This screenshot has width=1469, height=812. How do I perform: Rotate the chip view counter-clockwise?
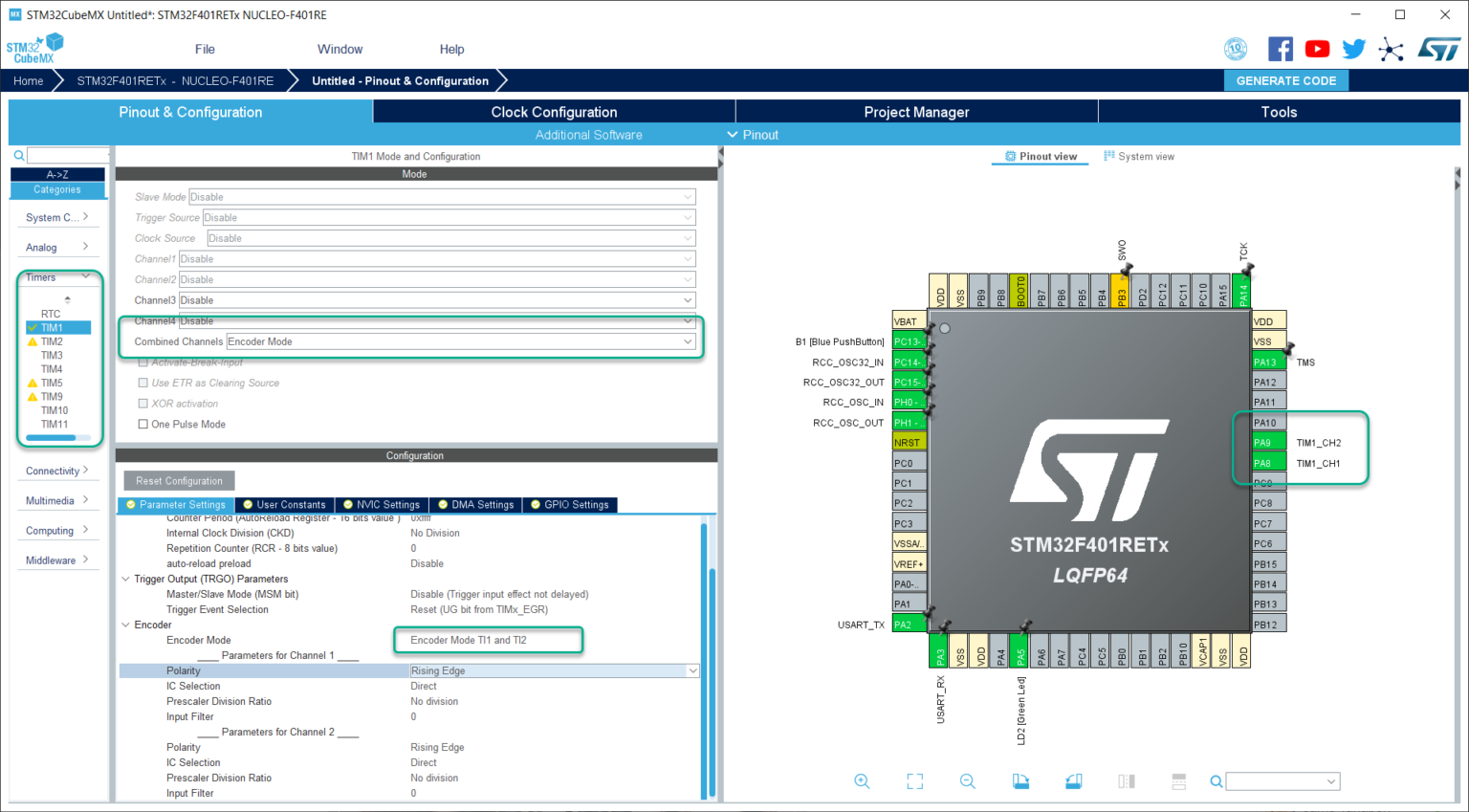[x=1073, y=781]
